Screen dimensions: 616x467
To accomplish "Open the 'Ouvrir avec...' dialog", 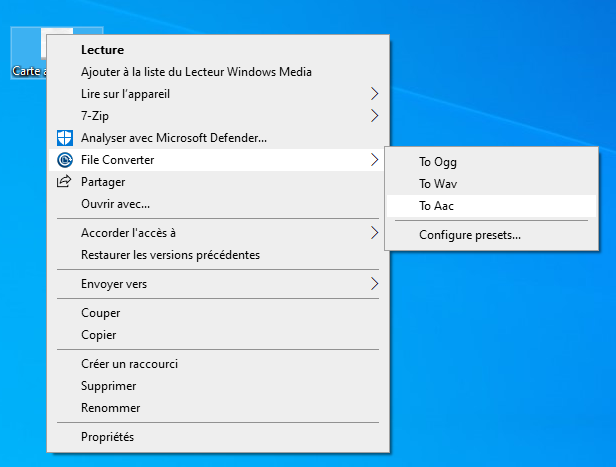I will click(x=115, y=204).
